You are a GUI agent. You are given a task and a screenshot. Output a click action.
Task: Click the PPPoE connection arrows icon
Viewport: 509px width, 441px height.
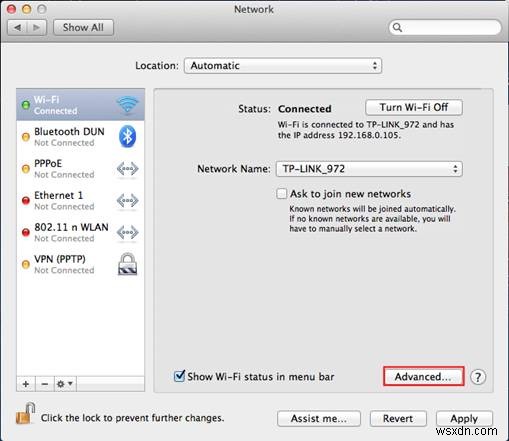coord(127,169)
